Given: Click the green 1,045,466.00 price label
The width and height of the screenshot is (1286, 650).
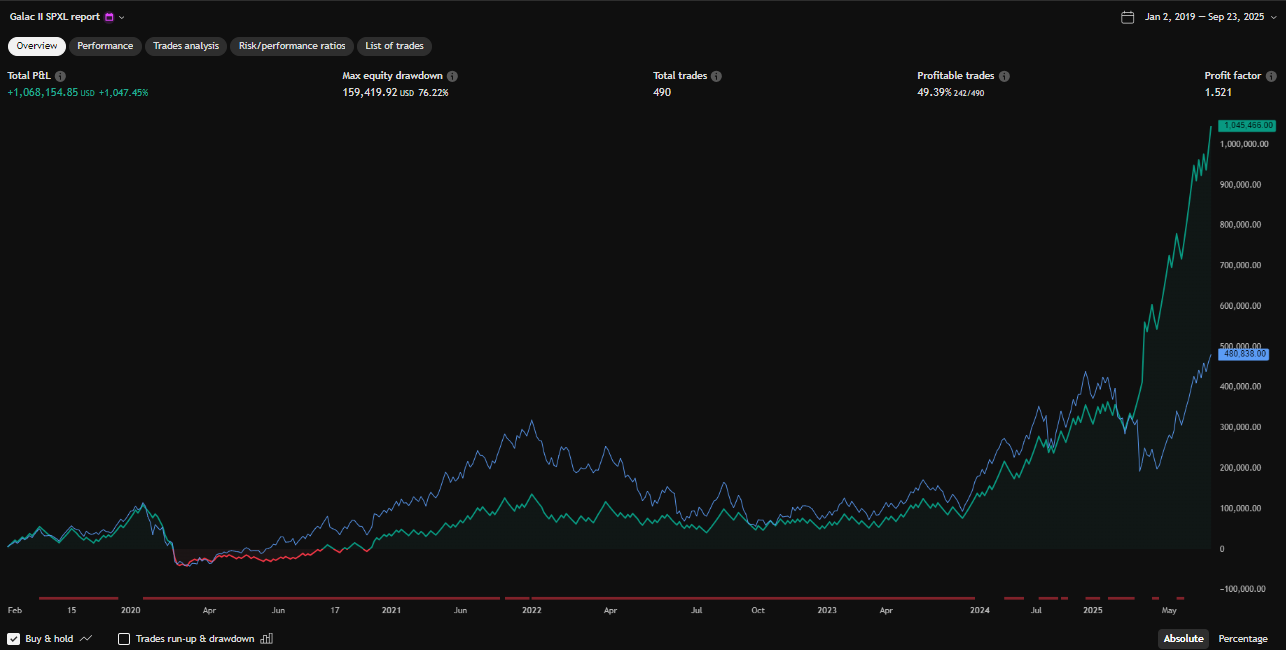Looking at the screenshot, I should (x=1246, y=125).
